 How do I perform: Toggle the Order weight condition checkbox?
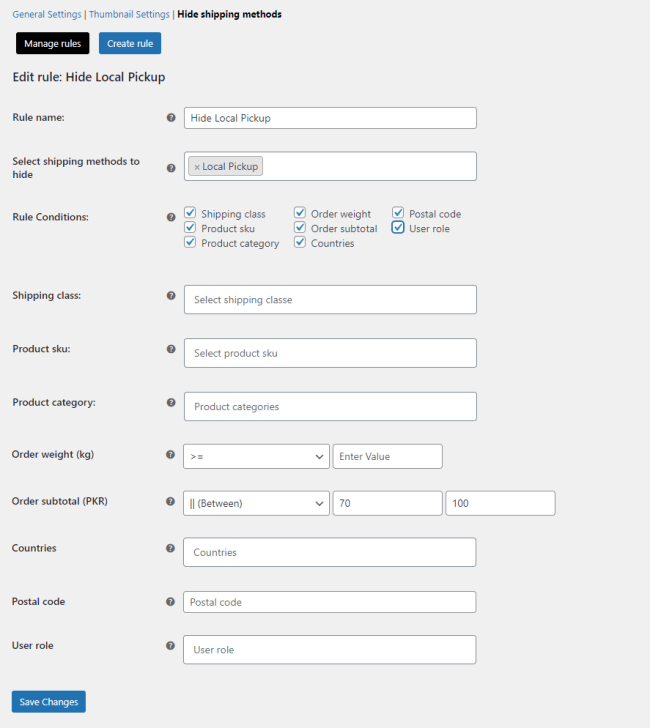(x=300, y=213)
